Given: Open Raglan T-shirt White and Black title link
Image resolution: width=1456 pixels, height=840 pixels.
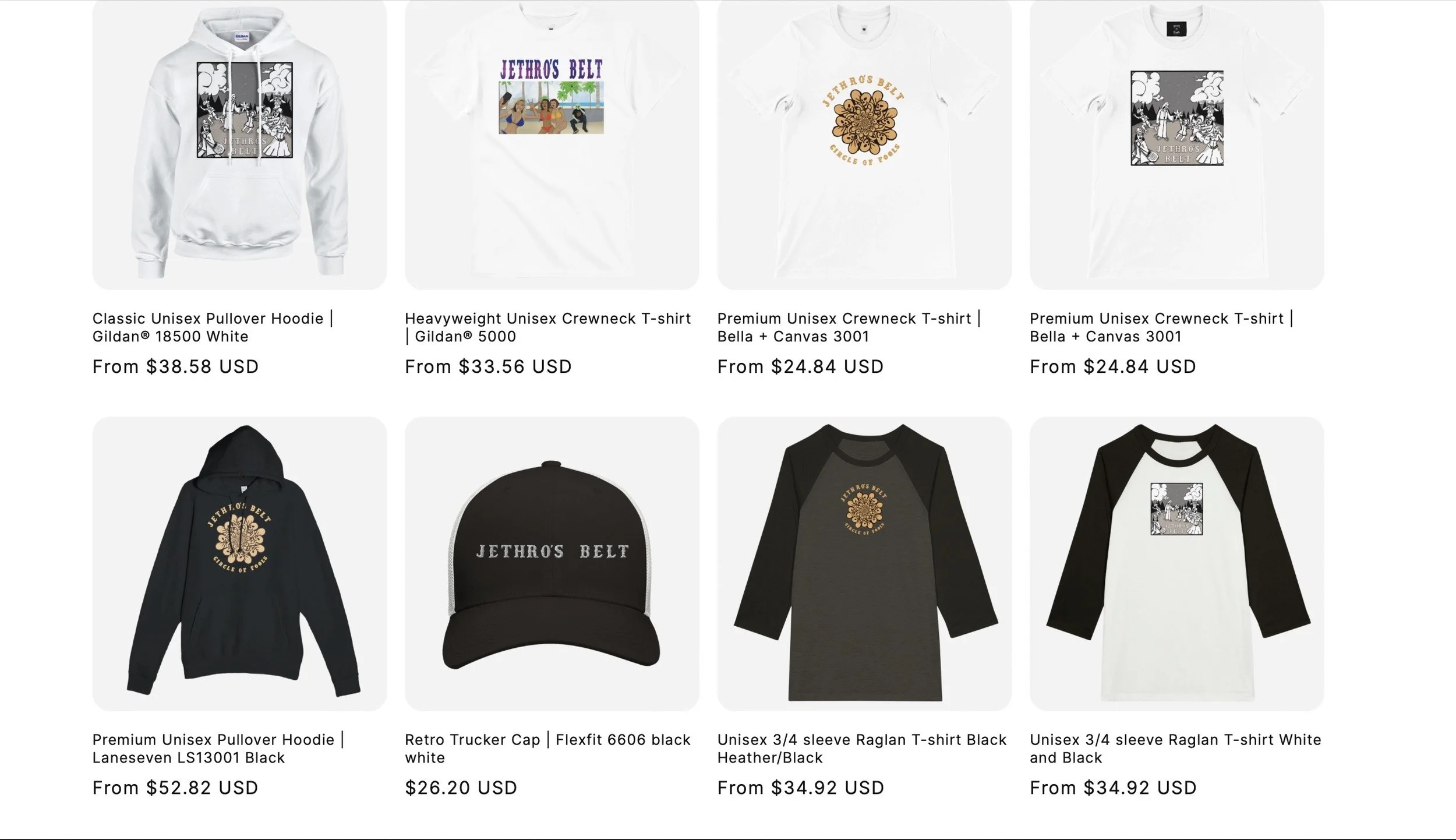Looking at the screenshot, I should pyautogui.click(x=1175, y=749).
